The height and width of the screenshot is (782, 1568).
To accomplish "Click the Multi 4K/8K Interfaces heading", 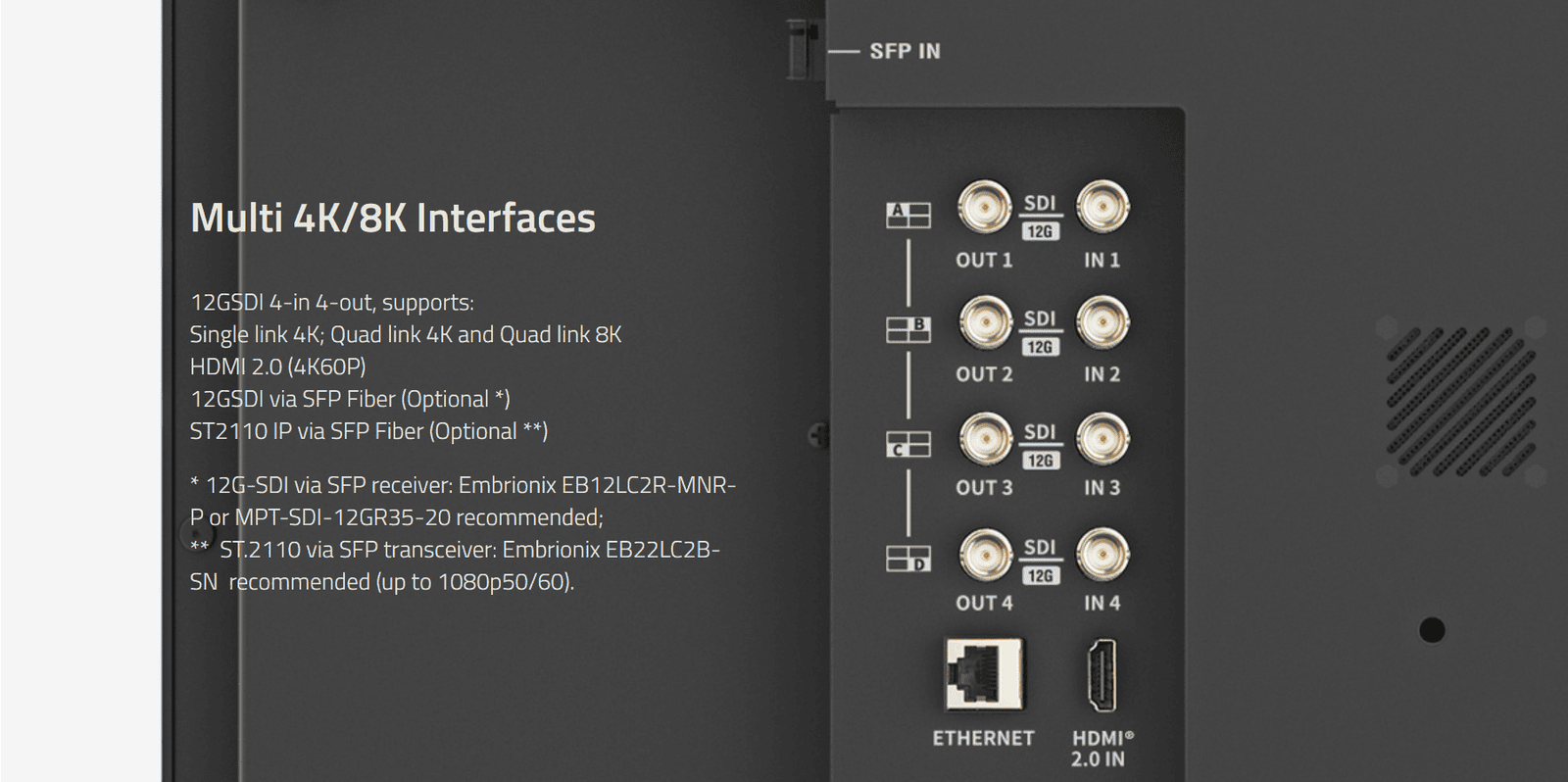I will click(392, 218).
